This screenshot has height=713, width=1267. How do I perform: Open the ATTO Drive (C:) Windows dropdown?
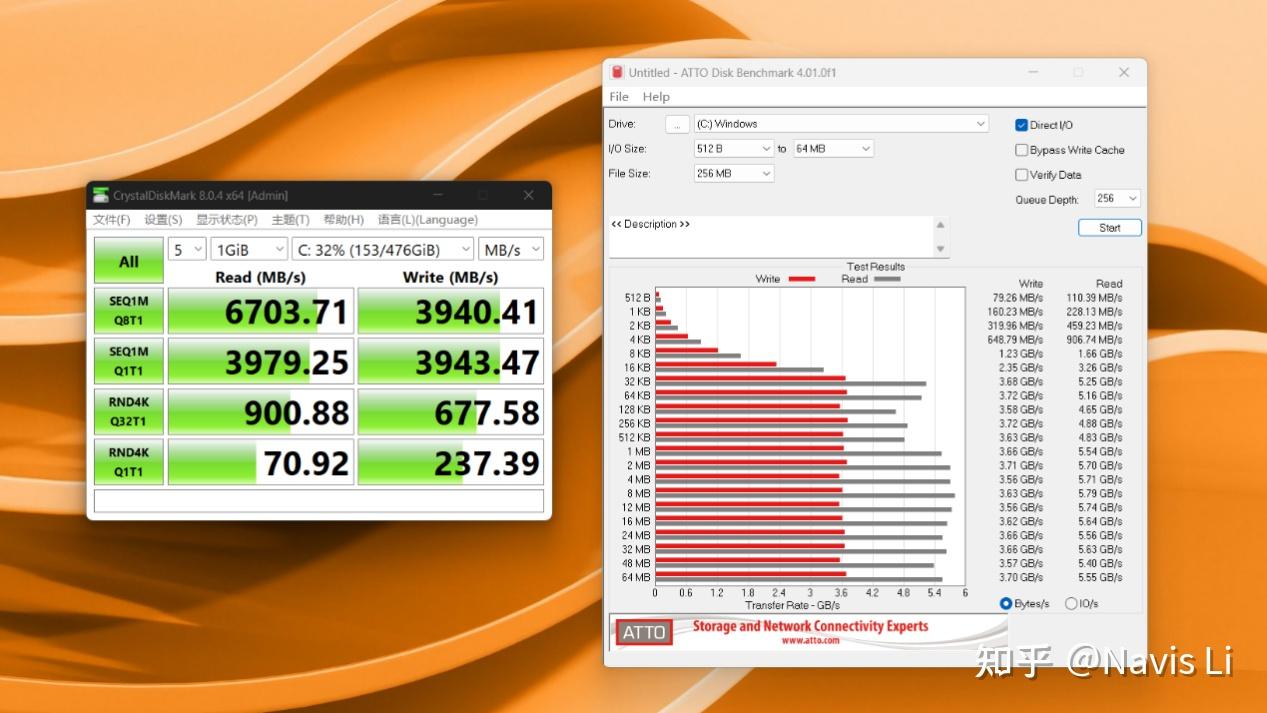pos(841,124)
